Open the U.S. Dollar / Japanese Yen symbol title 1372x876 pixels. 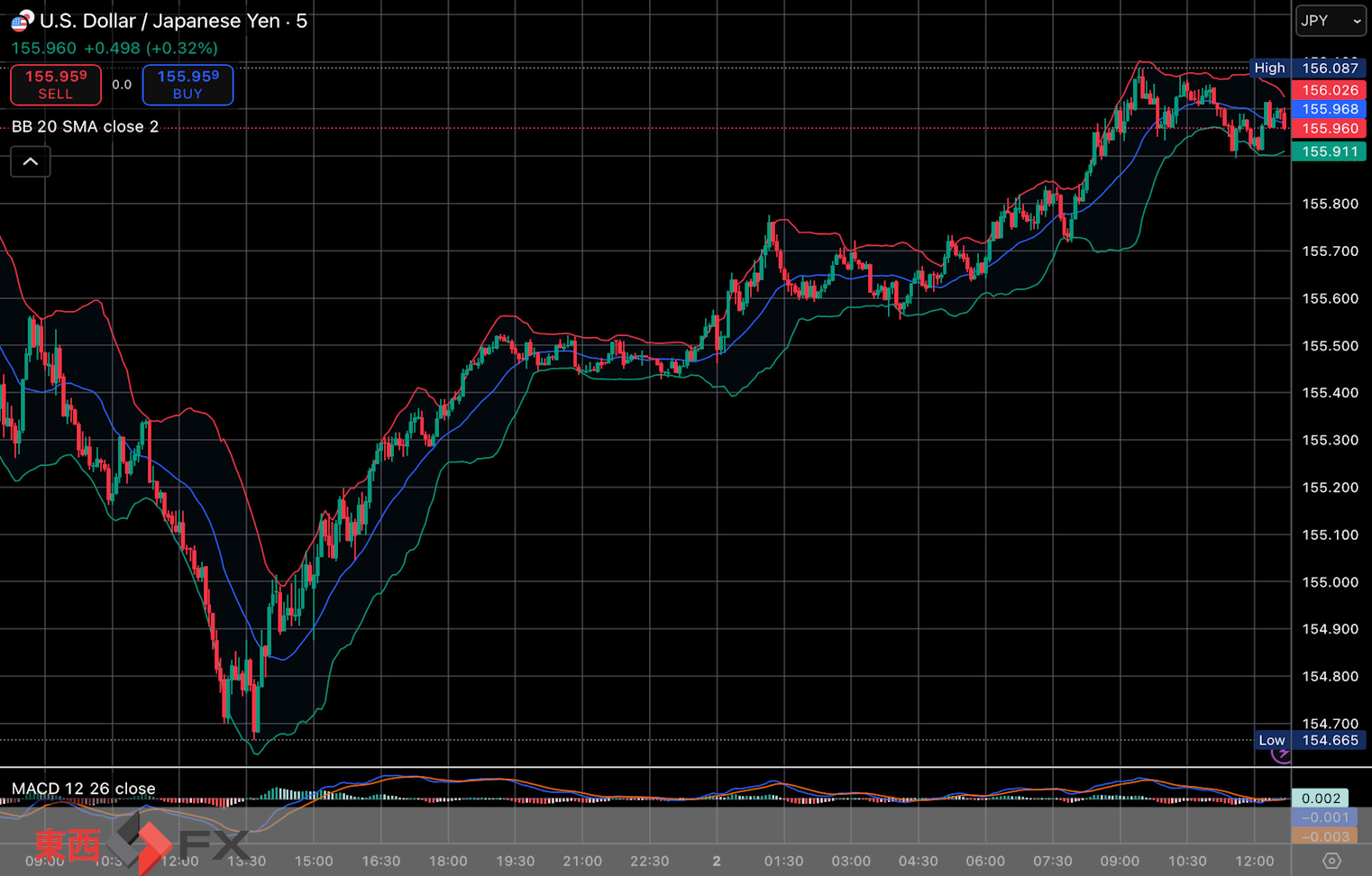tap(173, 21)
